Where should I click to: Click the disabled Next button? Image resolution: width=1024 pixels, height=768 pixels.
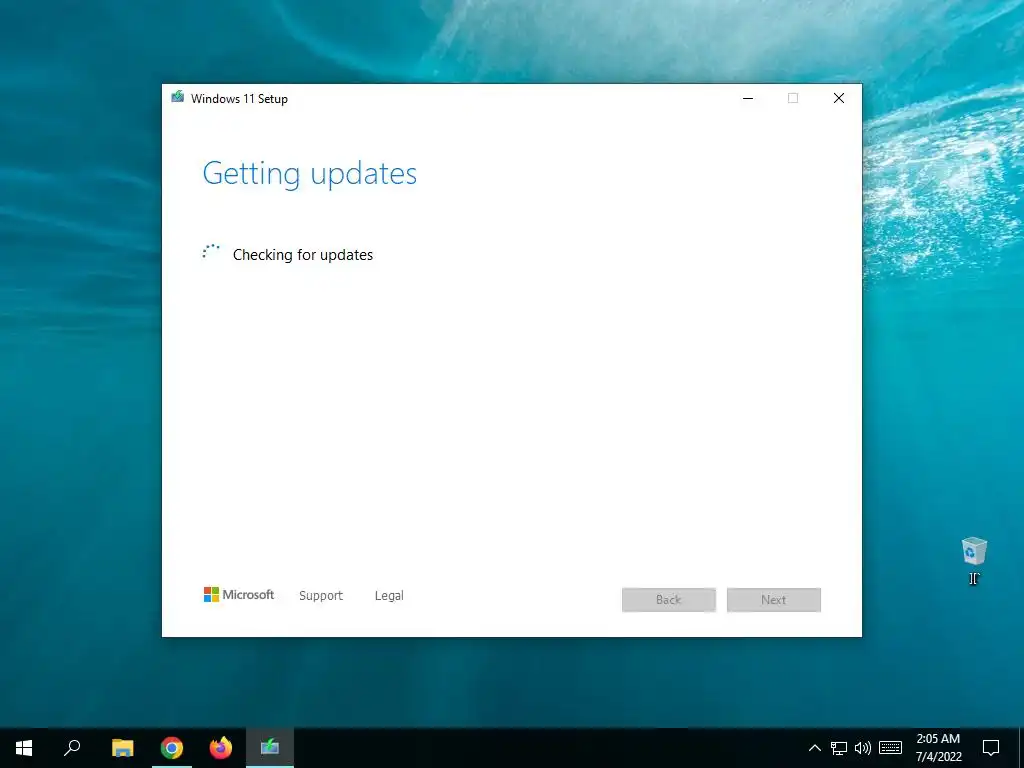[773, 600]
